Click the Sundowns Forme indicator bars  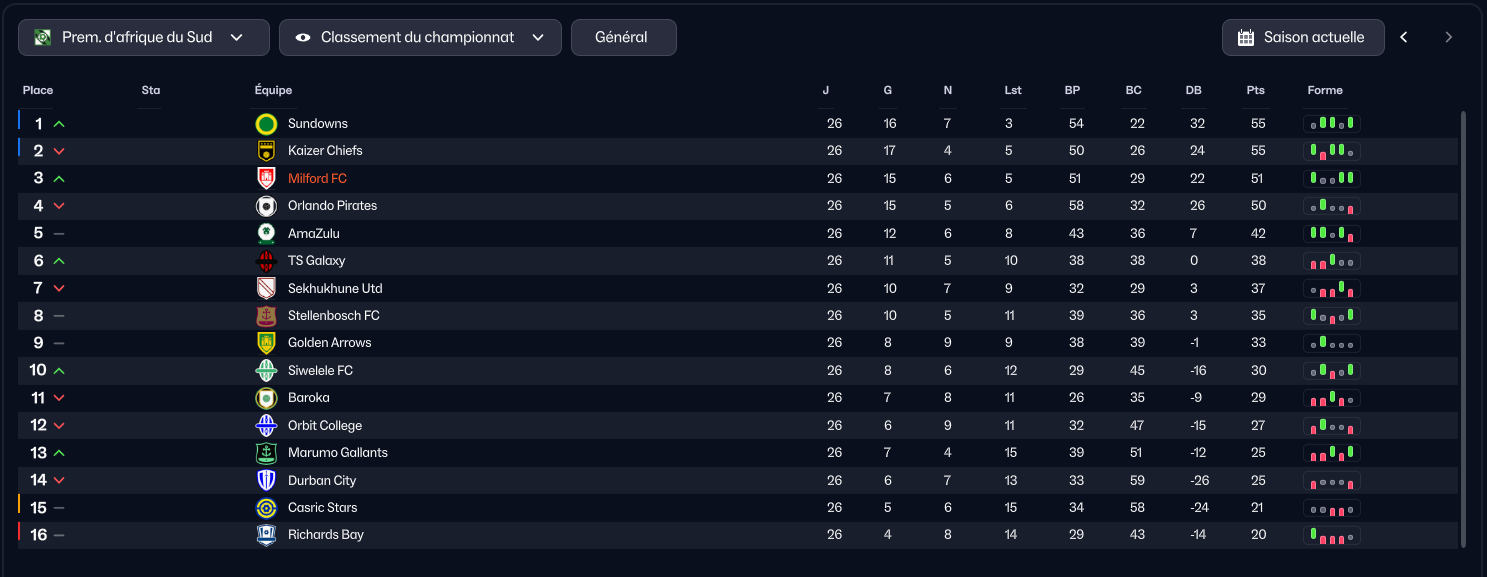click(x=1331, y=124)
